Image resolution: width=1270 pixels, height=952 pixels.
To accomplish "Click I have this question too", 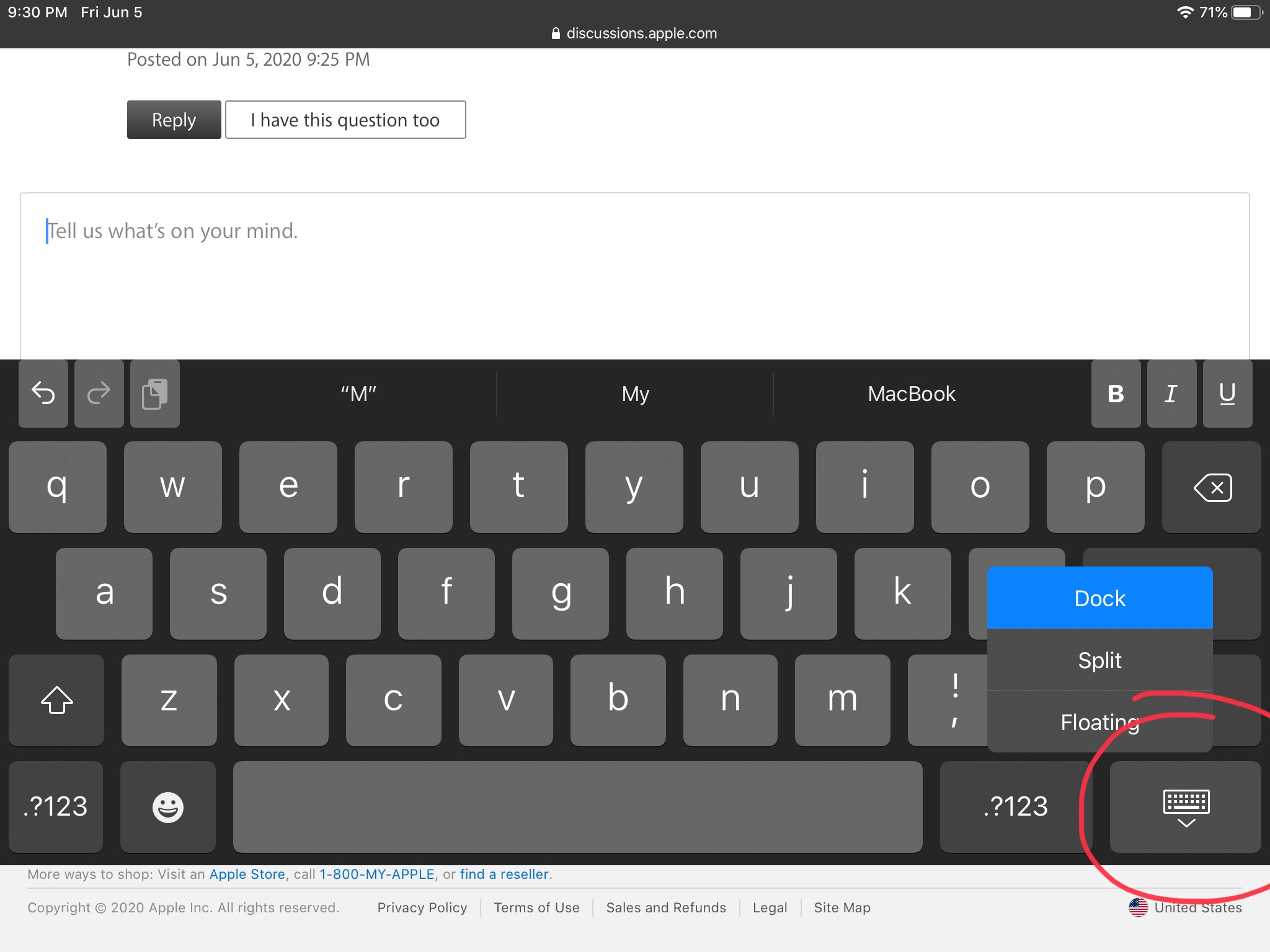I will (345, 120).
